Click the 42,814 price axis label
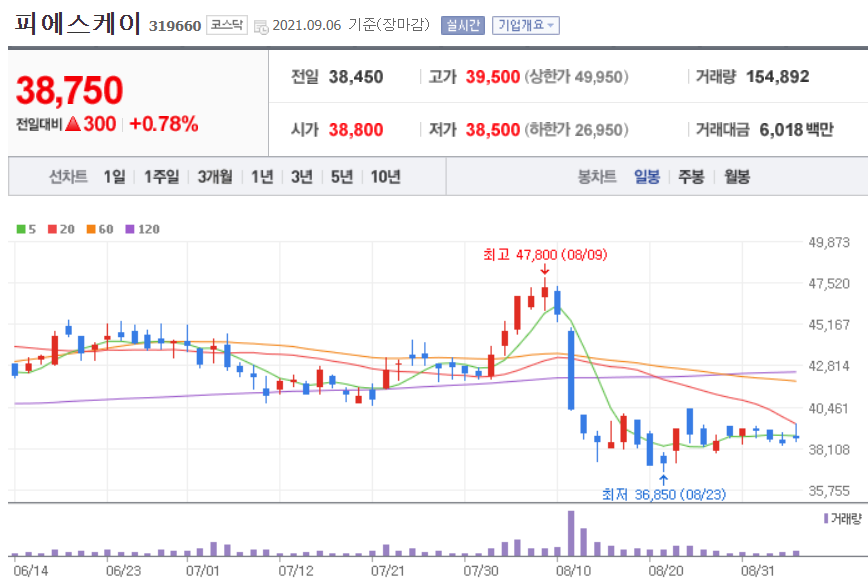Screen dimensions: 868x588 click(x=829, y=366)
